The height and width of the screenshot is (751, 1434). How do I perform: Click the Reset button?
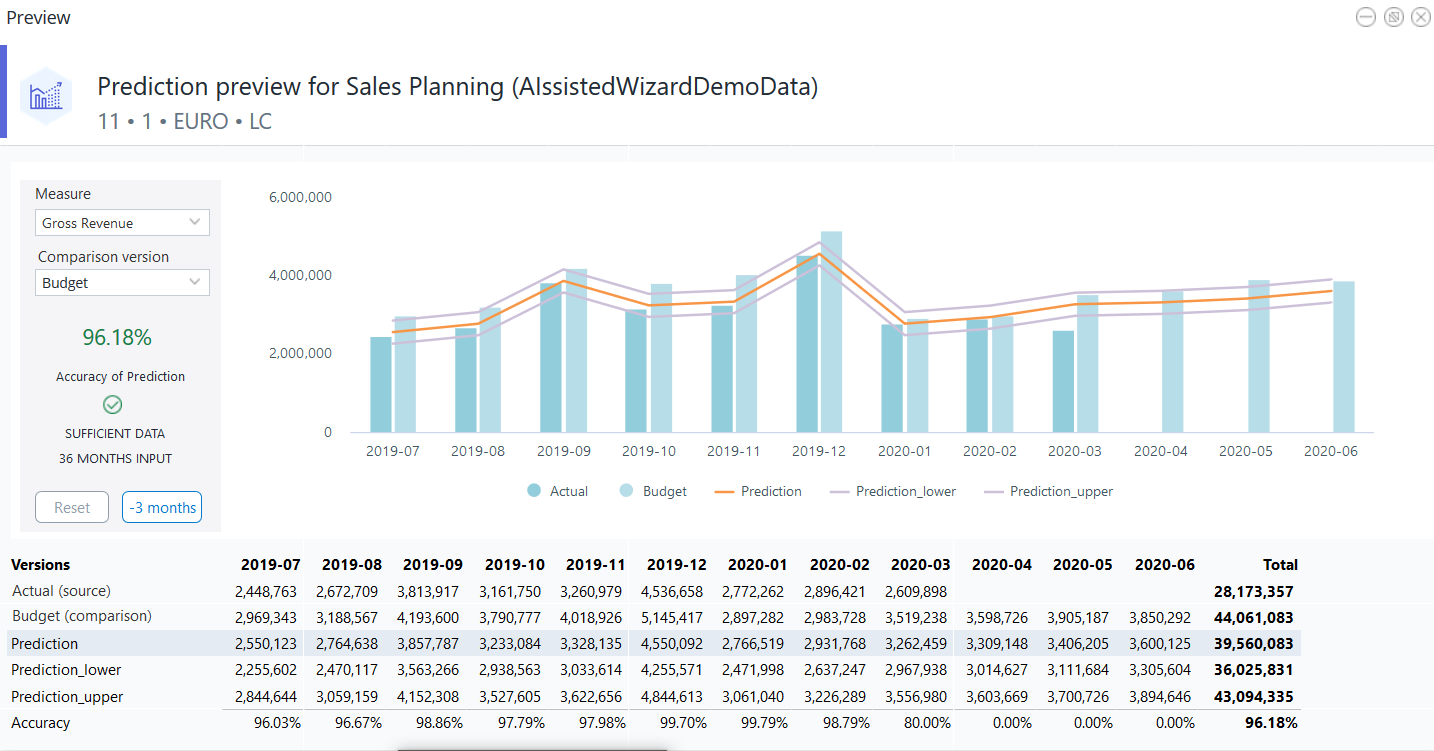pos(71,507)
